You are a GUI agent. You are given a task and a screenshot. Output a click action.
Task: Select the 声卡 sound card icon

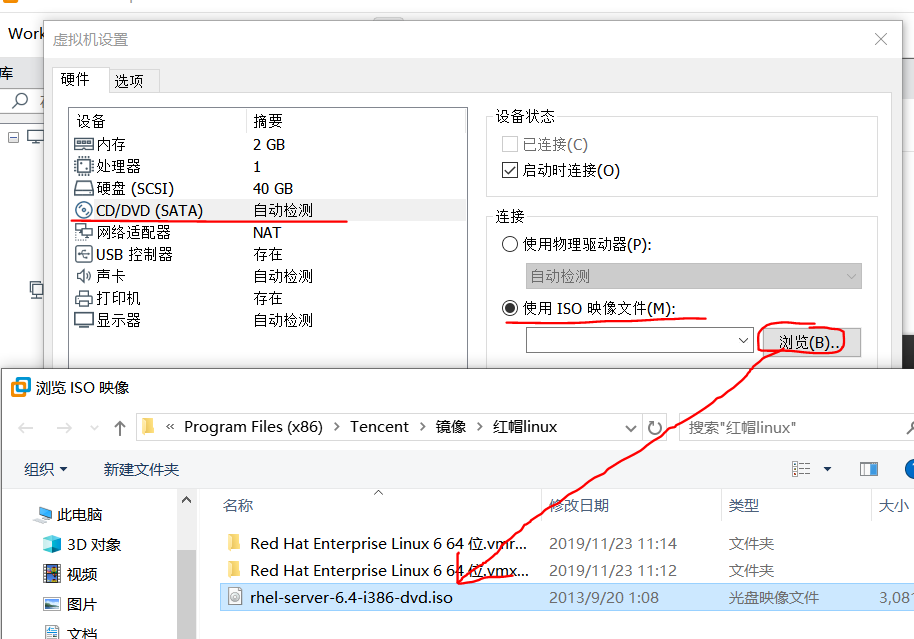(x=83, y=276)
